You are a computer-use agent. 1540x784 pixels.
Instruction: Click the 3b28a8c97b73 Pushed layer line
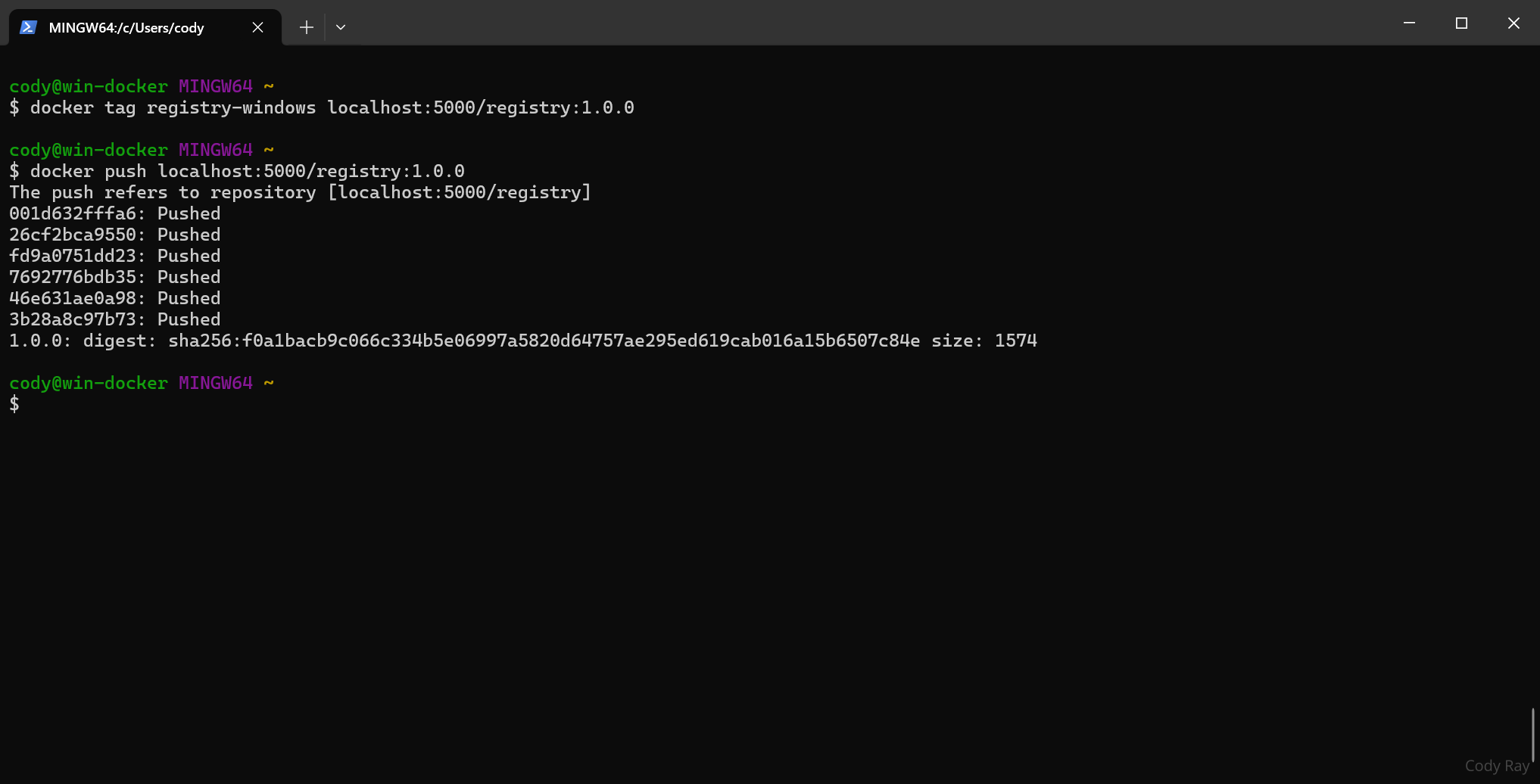(115, 319)
